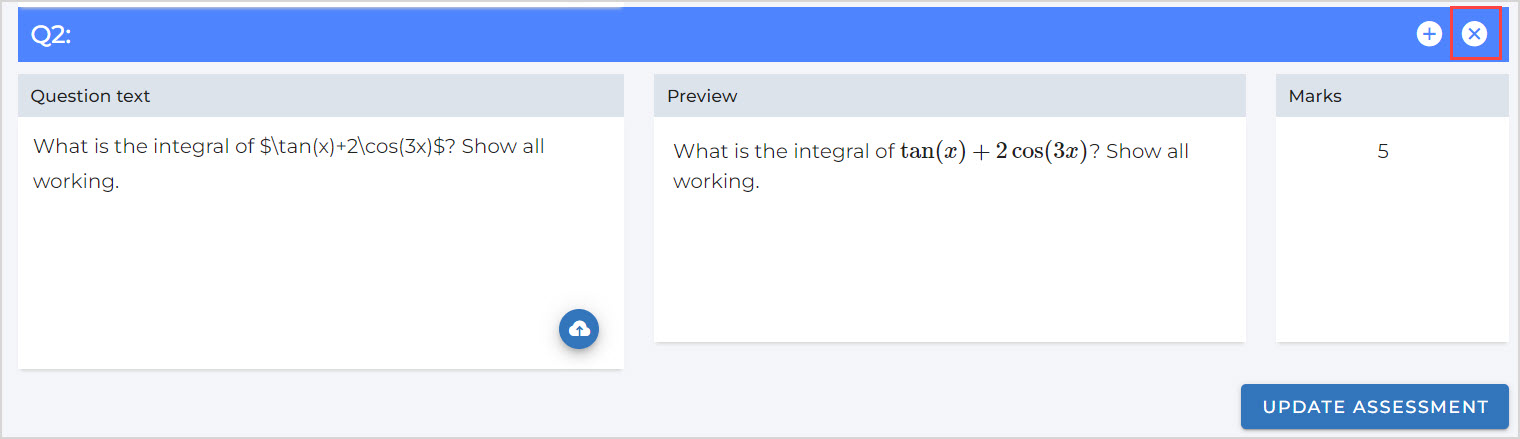Click empty area of the Preview panel
This screenshot has width=1520, height=439.
(950, 270)
